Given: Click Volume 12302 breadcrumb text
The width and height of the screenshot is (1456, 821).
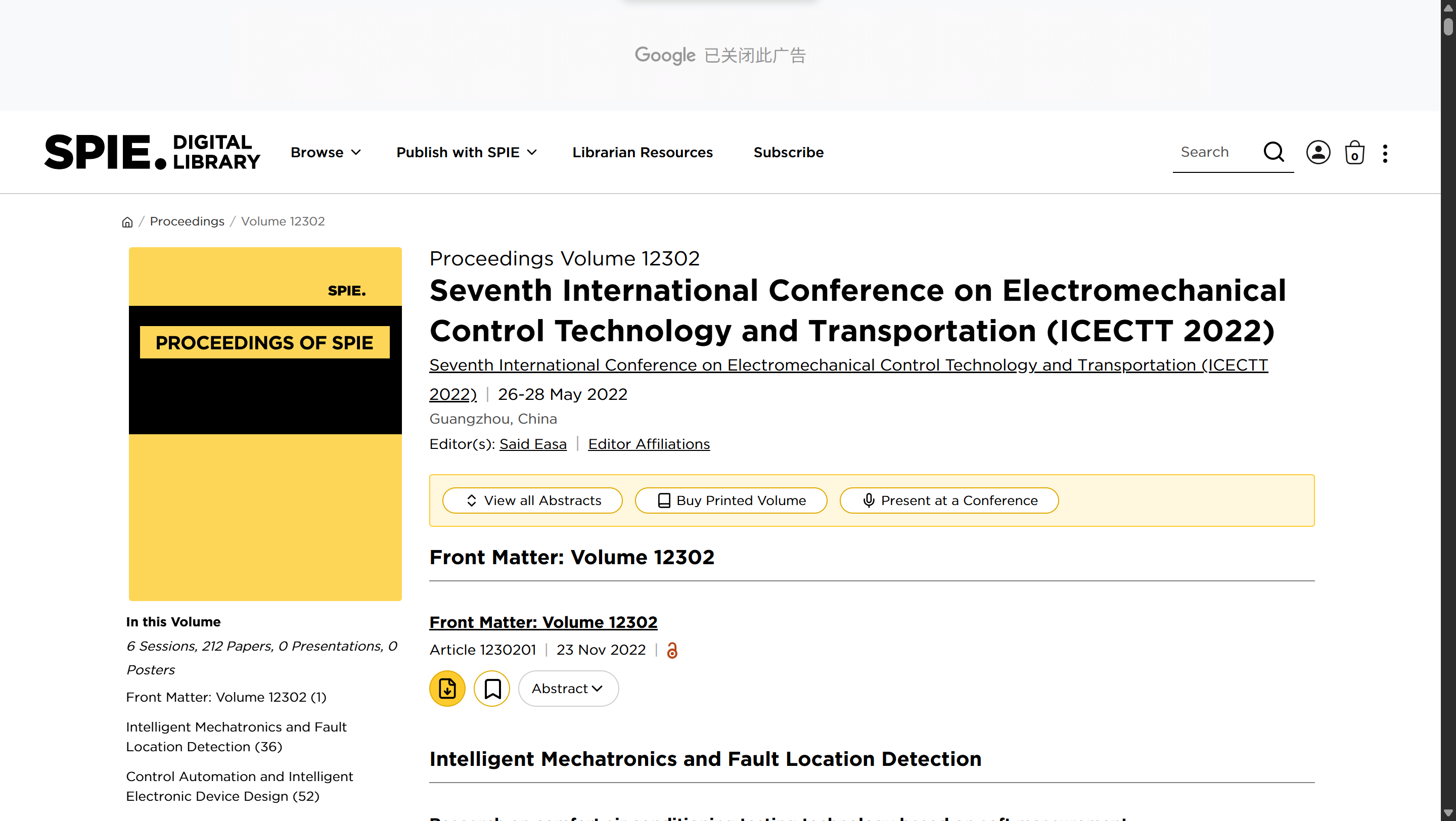Looking at the screenshot, I should point(283,221).
